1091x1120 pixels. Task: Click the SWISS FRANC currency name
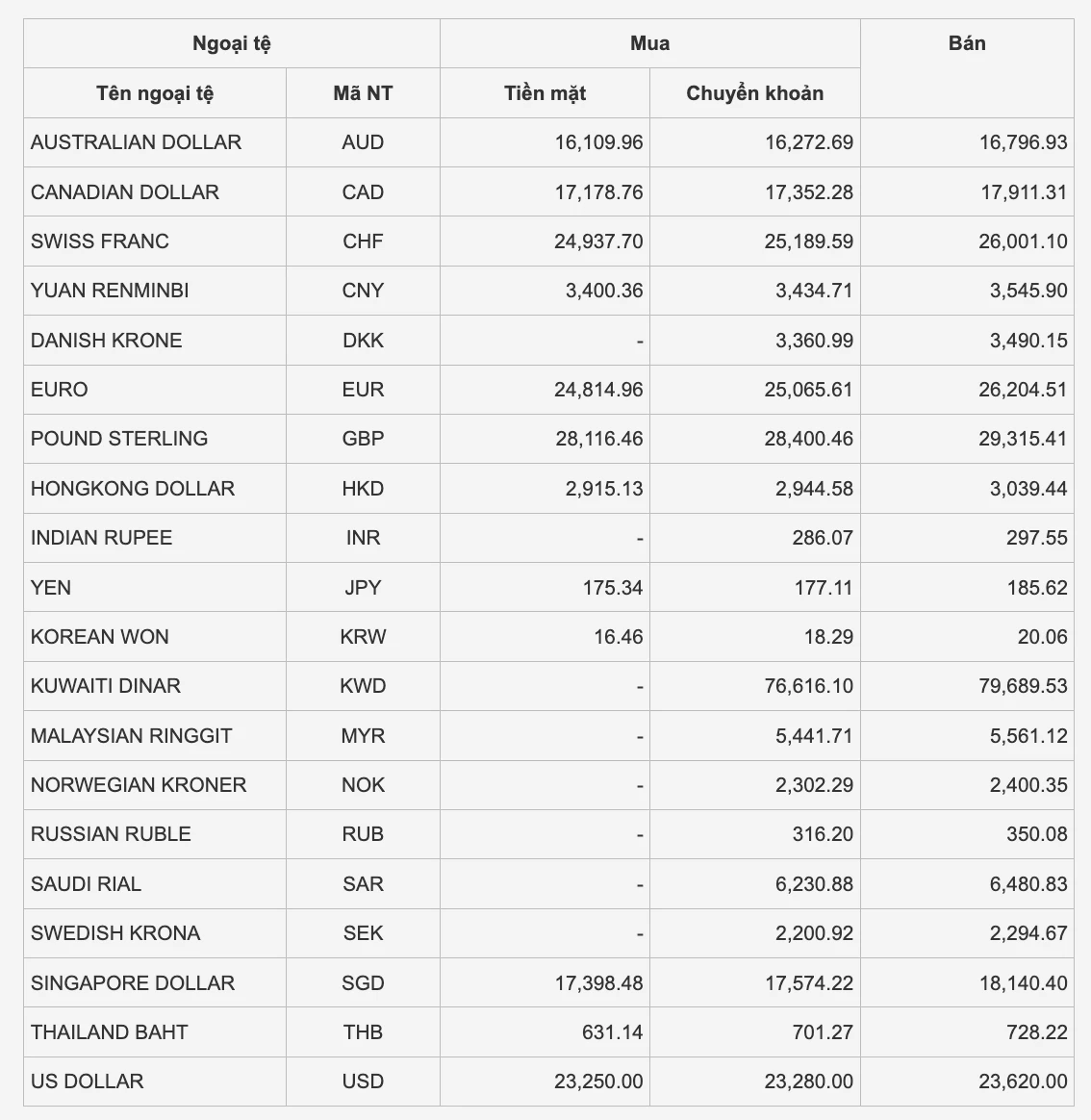click(100, 242)
